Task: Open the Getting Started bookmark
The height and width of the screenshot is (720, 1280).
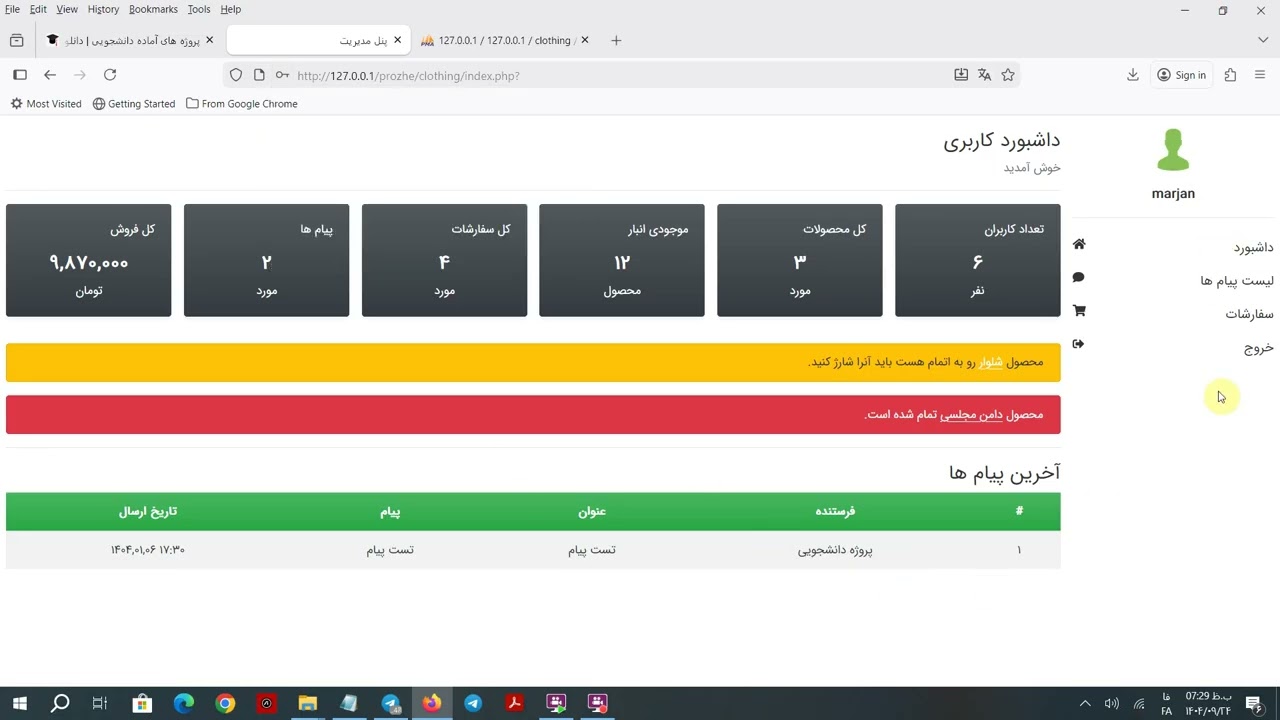Action: [134, 104]
